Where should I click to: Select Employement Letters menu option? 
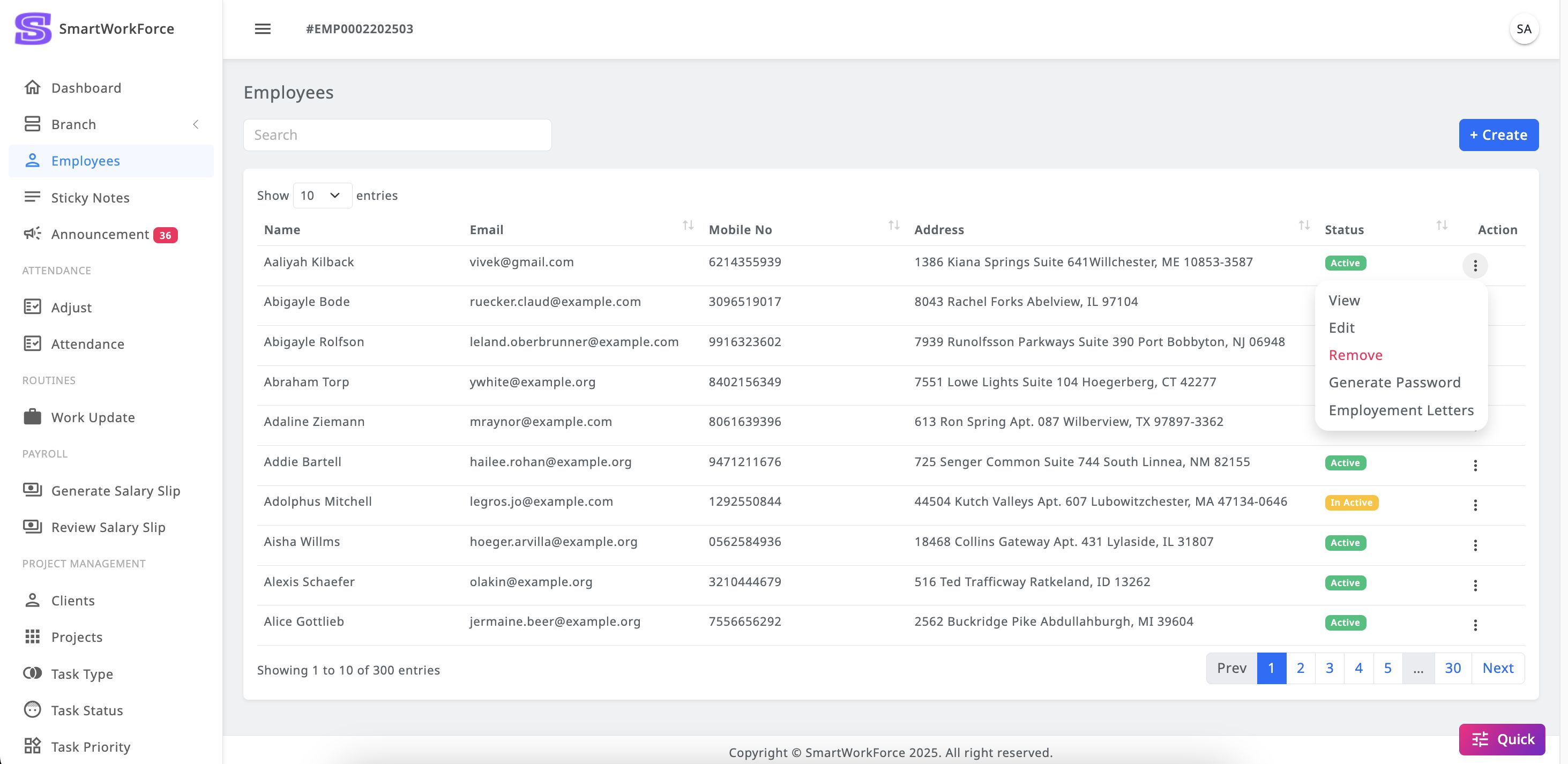1401,410
